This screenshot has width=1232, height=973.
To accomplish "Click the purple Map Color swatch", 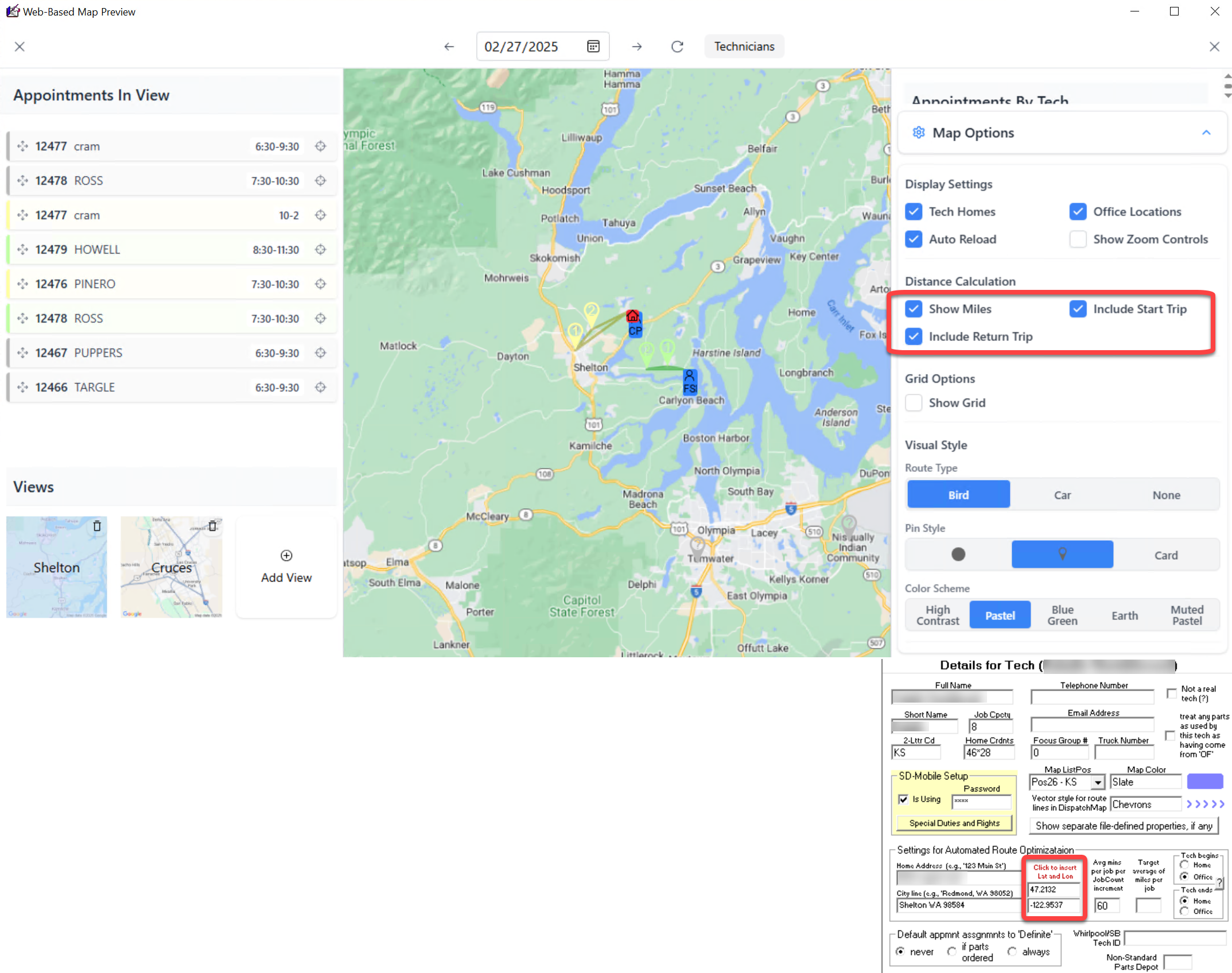I will [1204, 781].
